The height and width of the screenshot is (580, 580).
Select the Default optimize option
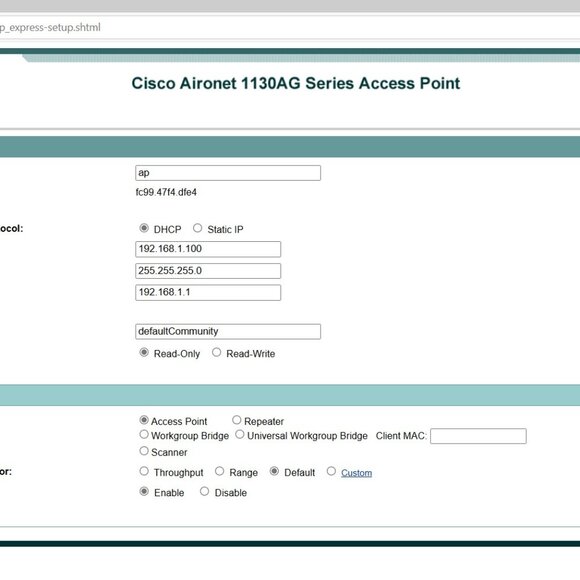(274, 471)
